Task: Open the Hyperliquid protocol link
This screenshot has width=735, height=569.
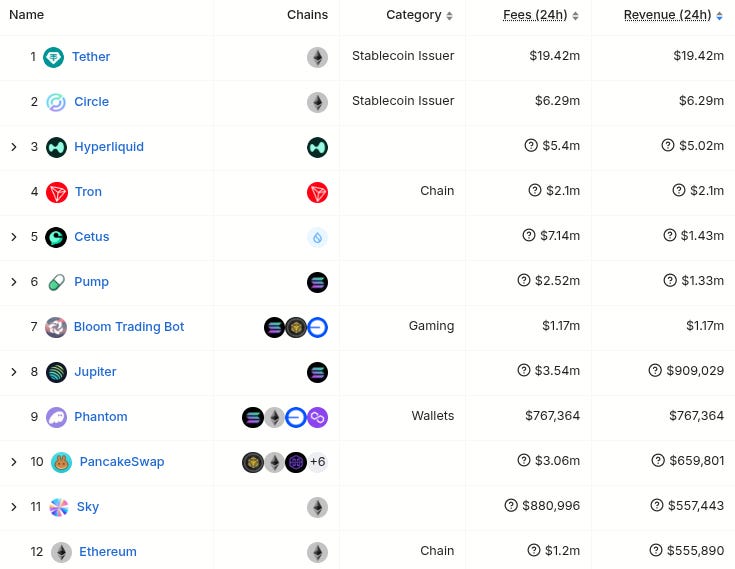Action: click(x=109, y=147)
